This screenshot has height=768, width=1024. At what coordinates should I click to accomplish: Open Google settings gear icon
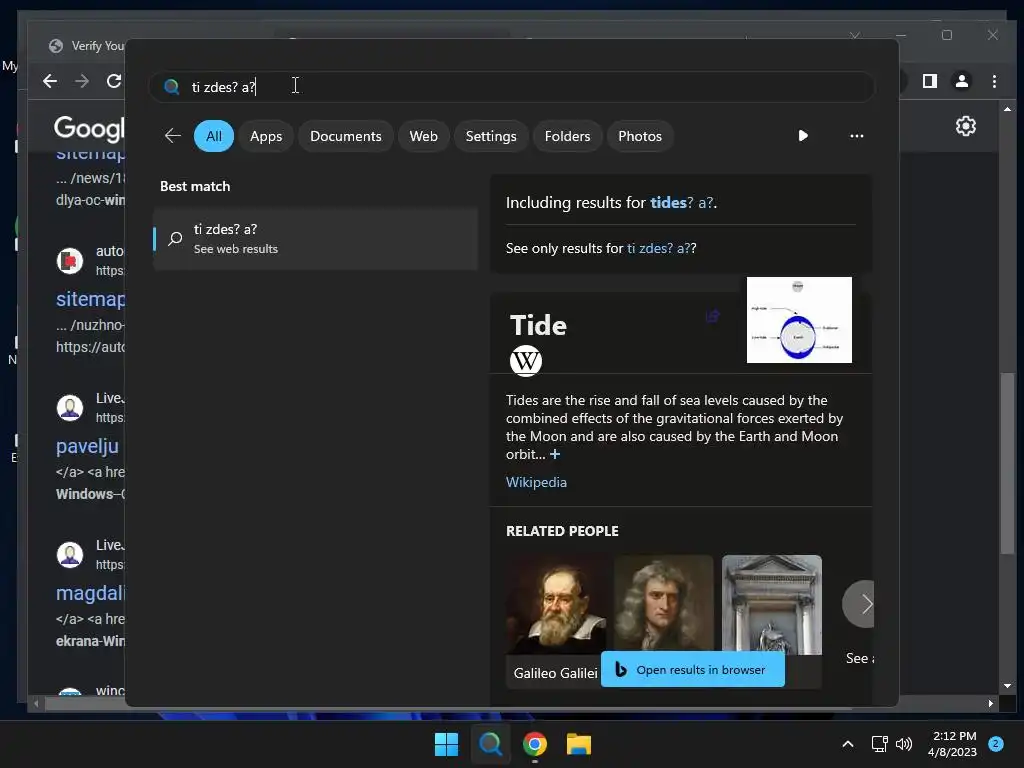[966, 126]
